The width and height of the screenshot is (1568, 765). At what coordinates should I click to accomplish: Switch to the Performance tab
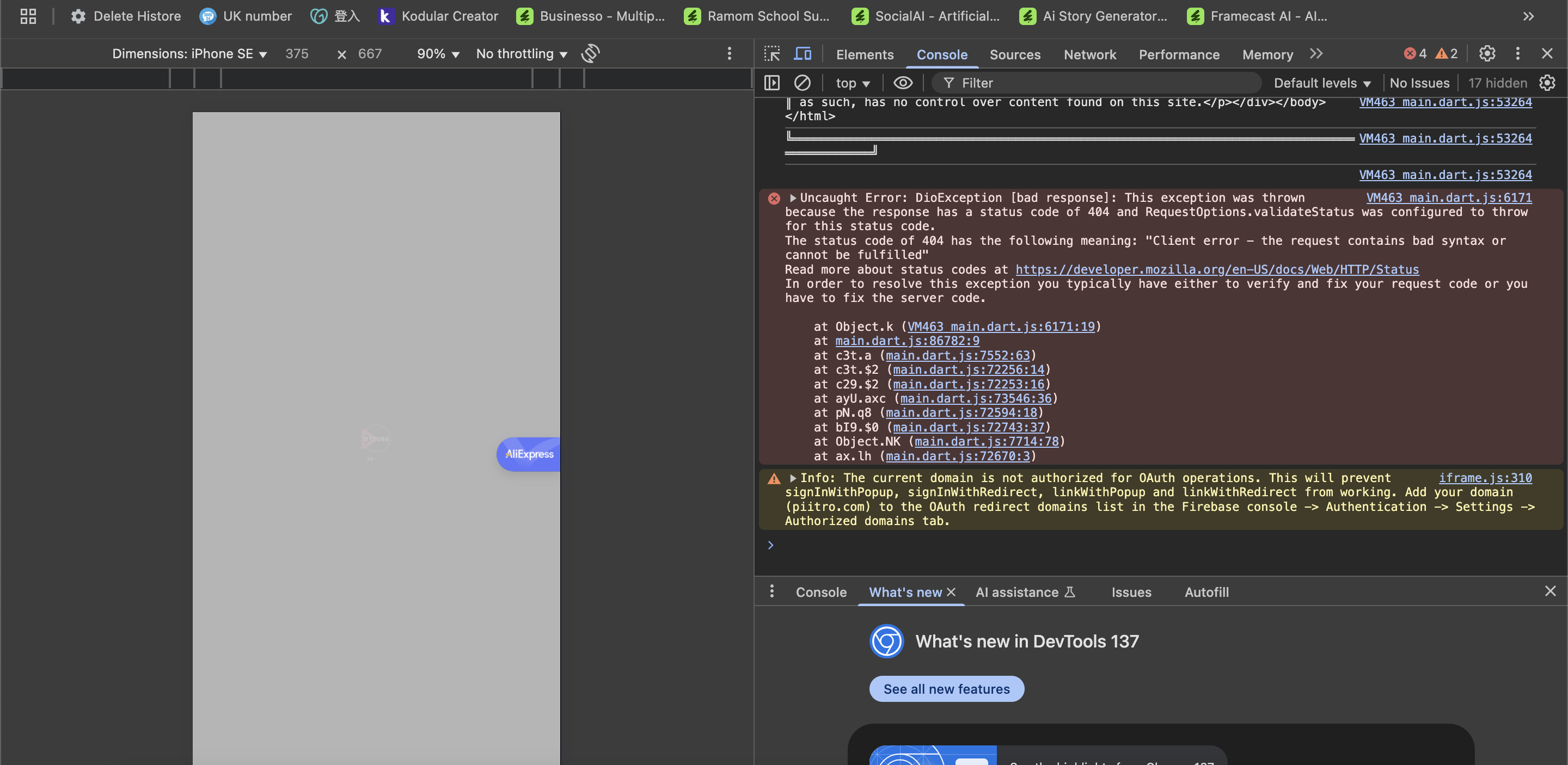1179,55
